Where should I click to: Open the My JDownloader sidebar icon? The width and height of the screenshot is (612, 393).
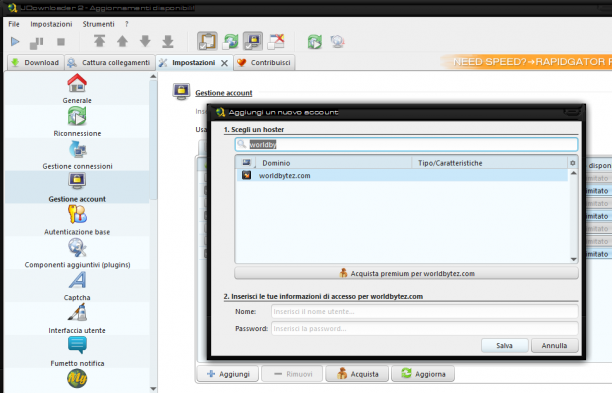click(77, 378)
